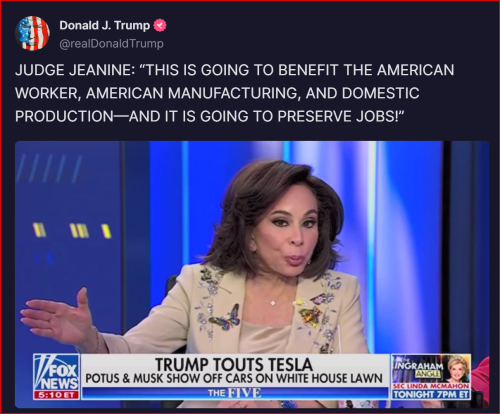Click the POTUS & MUSK sub-headline text
The height and width of the screenshot is (414, 500).
coord(234,379)
